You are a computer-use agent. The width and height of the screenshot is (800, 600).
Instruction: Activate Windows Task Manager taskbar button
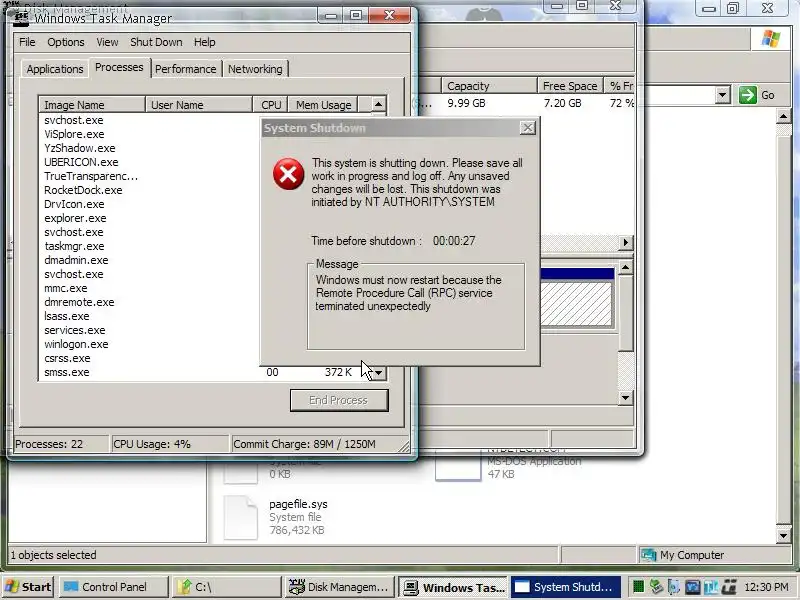[x=454, y=587]
